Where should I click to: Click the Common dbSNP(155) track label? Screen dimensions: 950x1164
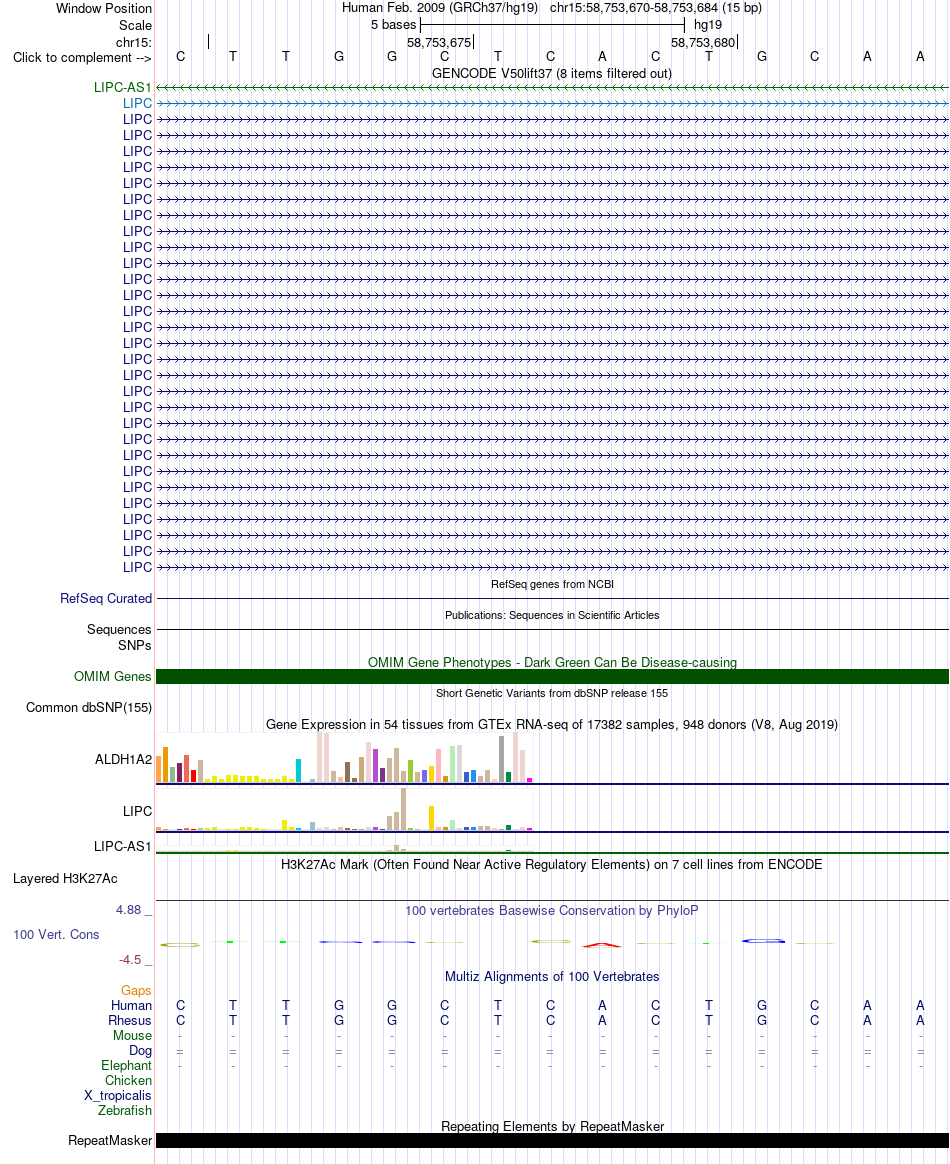[89, 707]
